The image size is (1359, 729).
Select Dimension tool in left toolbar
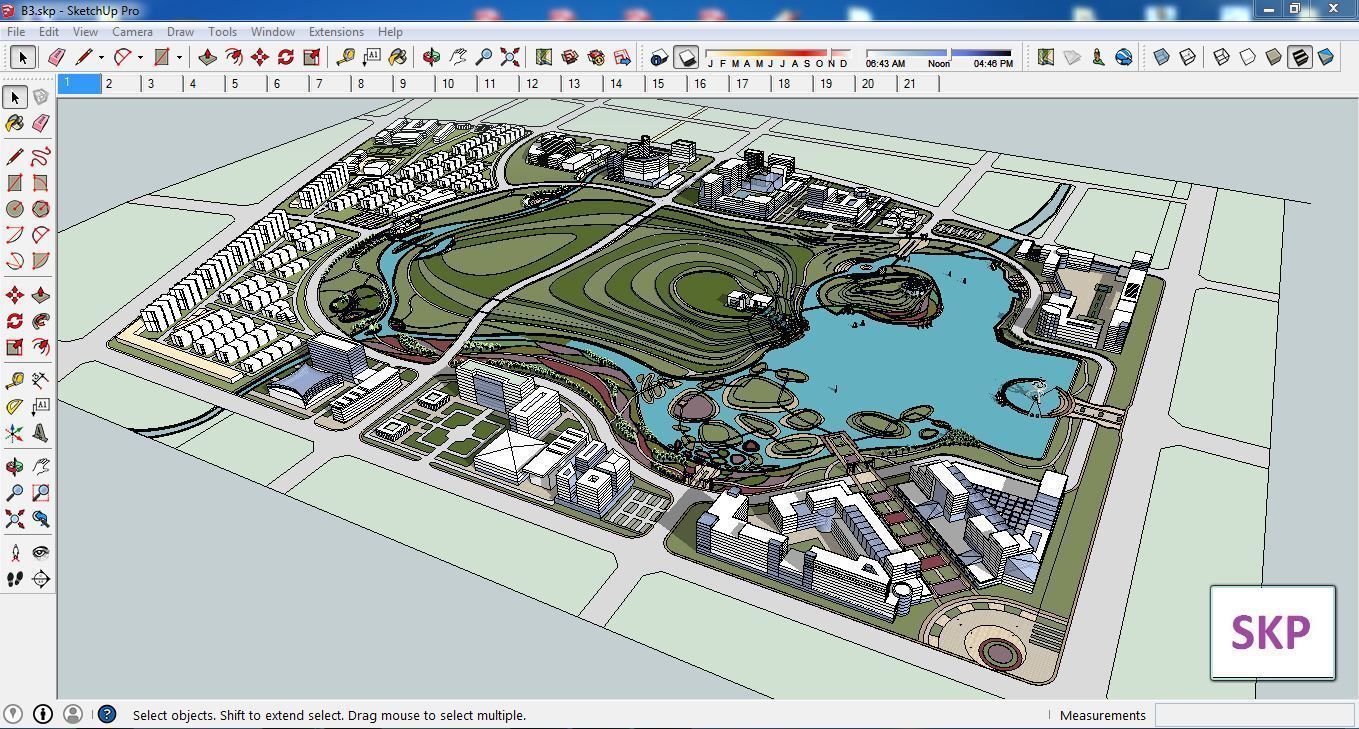click(40, 381)
